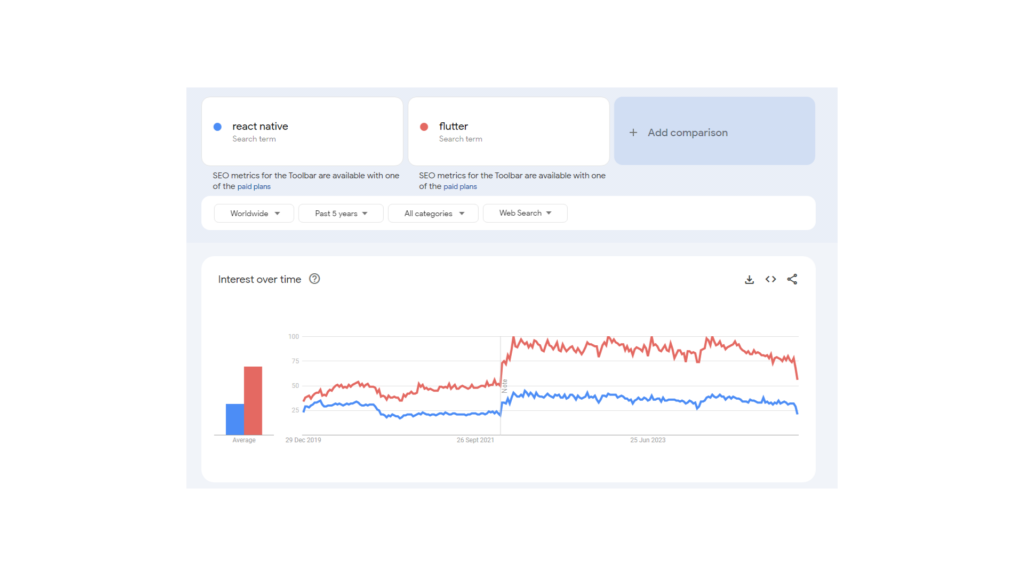The image size is (1024, 576).
Task: Click the 100 y-axis label
Action: (294, 337)
